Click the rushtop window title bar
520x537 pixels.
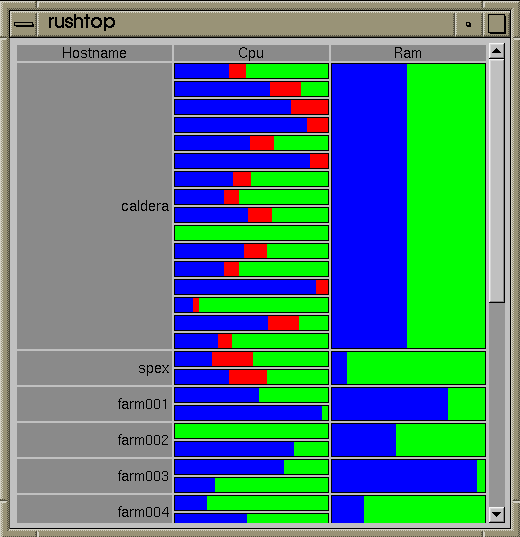(x=246, y=24)
